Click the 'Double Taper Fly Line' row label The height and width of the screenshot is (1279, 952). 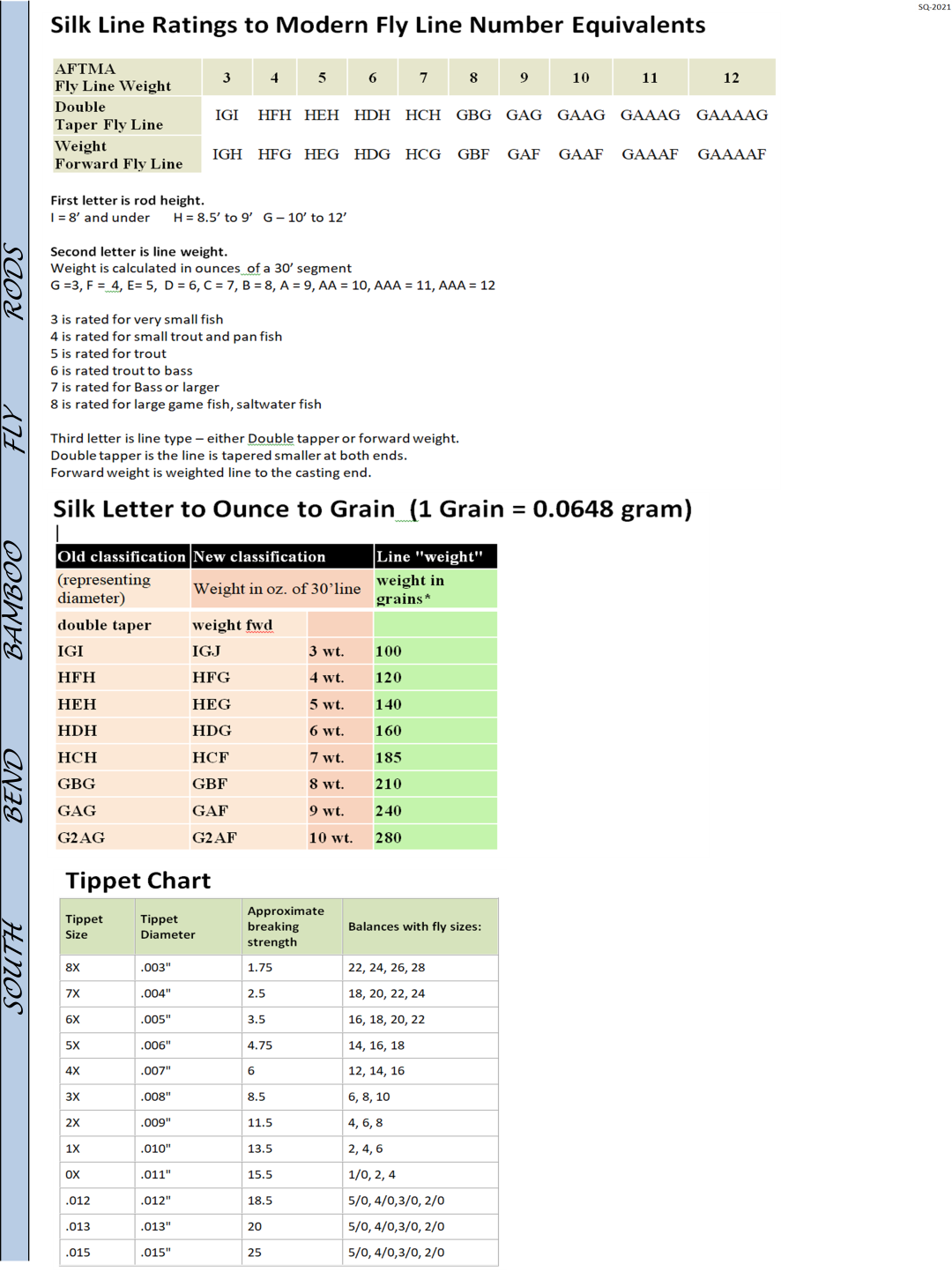pos(127,115)
